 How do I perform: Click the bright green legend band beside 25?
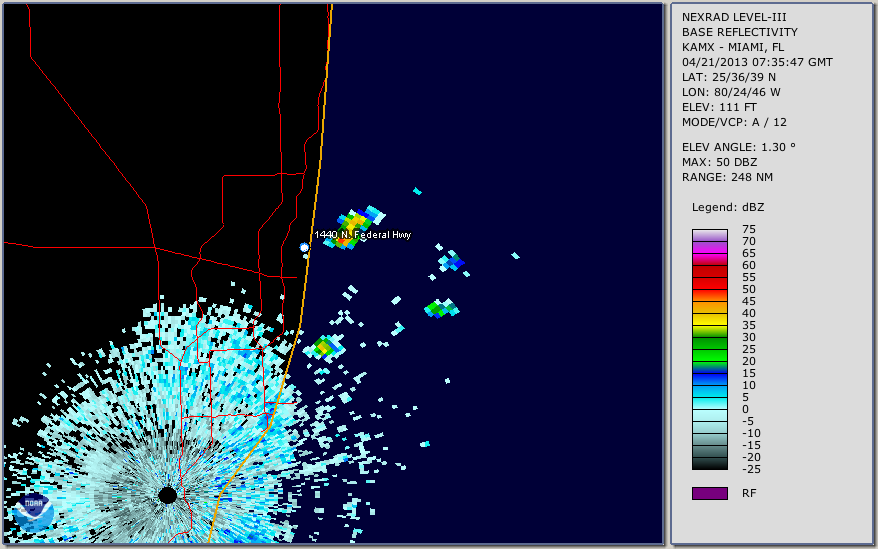710,355
